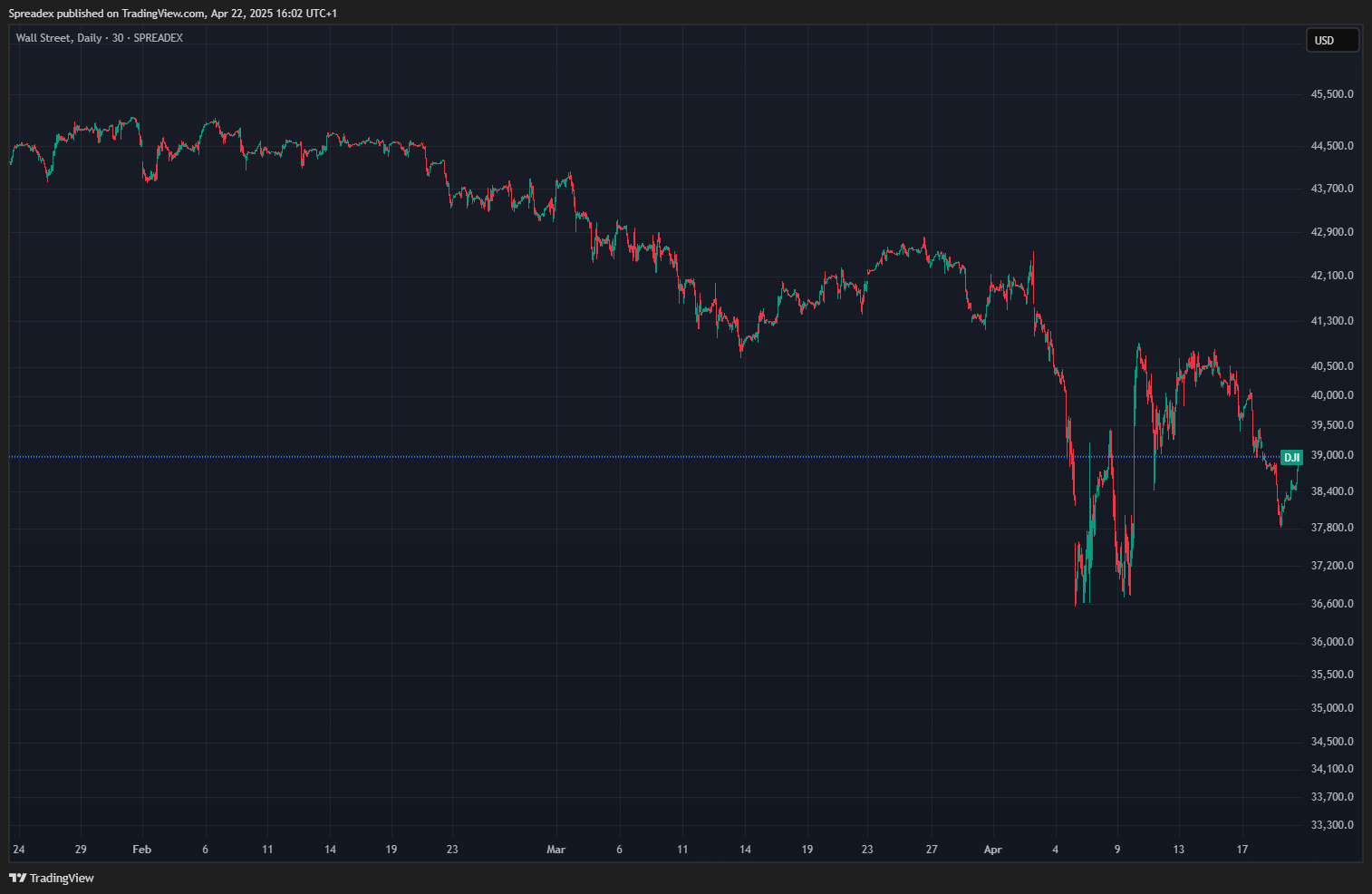This screenshot has width=1372, height=894.
Task: Click the green DJI price label
Action: [1291, 457]
